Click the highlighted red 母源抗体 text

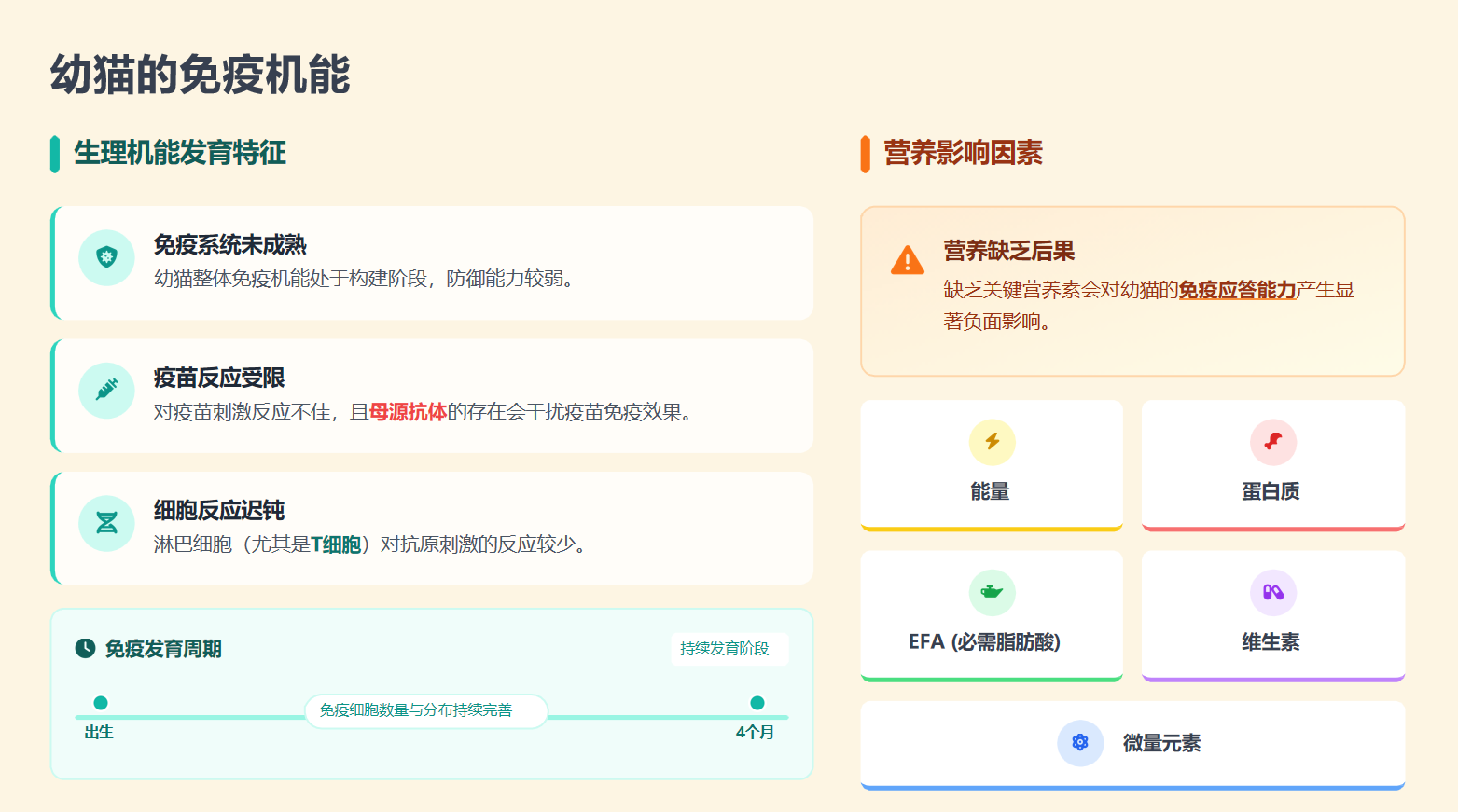tap(408, 412)
